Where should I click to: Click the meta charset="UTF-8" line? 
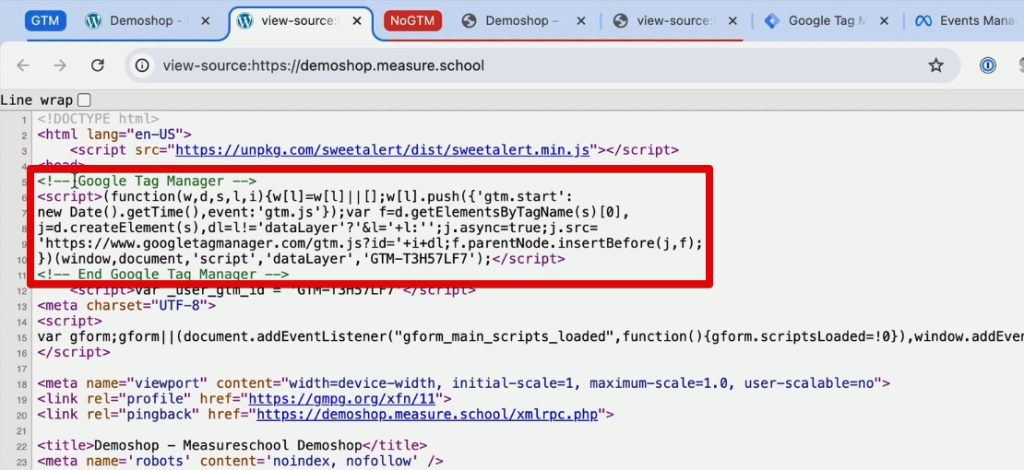126,305
